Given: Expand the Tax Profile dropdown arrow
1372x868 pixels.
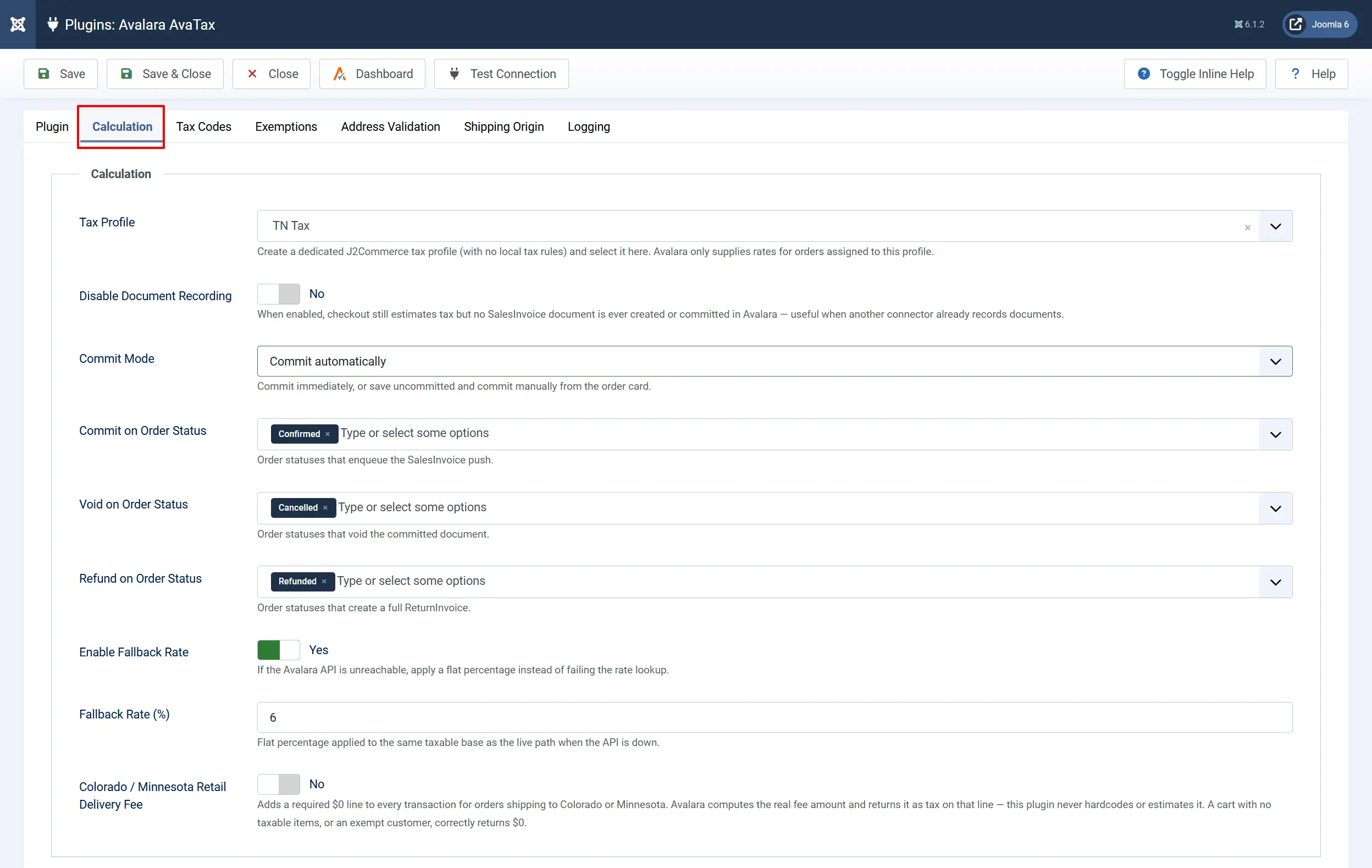Looking at the screenshot, I should (x=1275, y=226).
